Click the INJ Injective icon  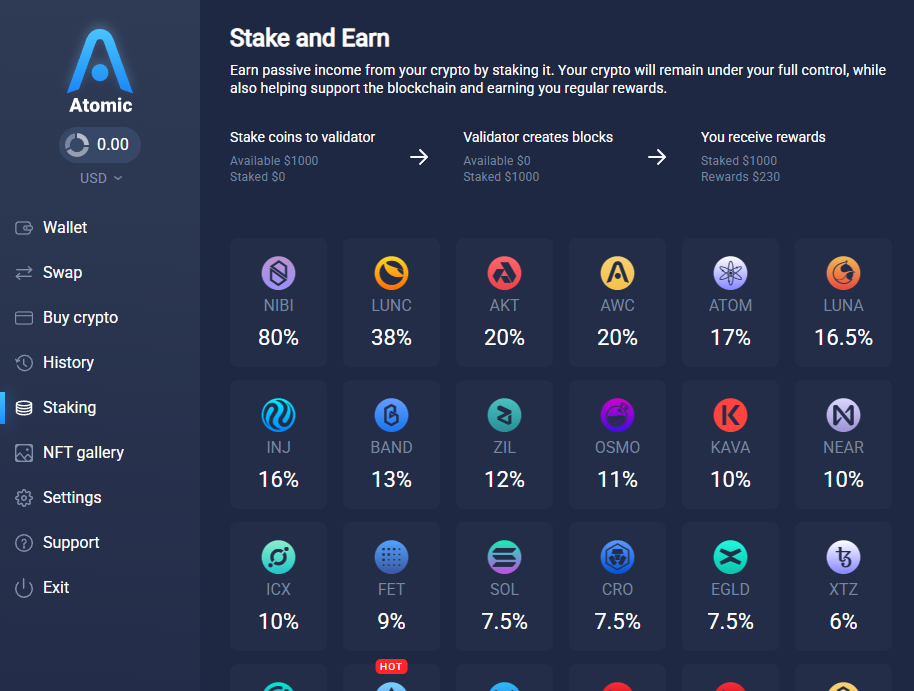pos(278,415)
